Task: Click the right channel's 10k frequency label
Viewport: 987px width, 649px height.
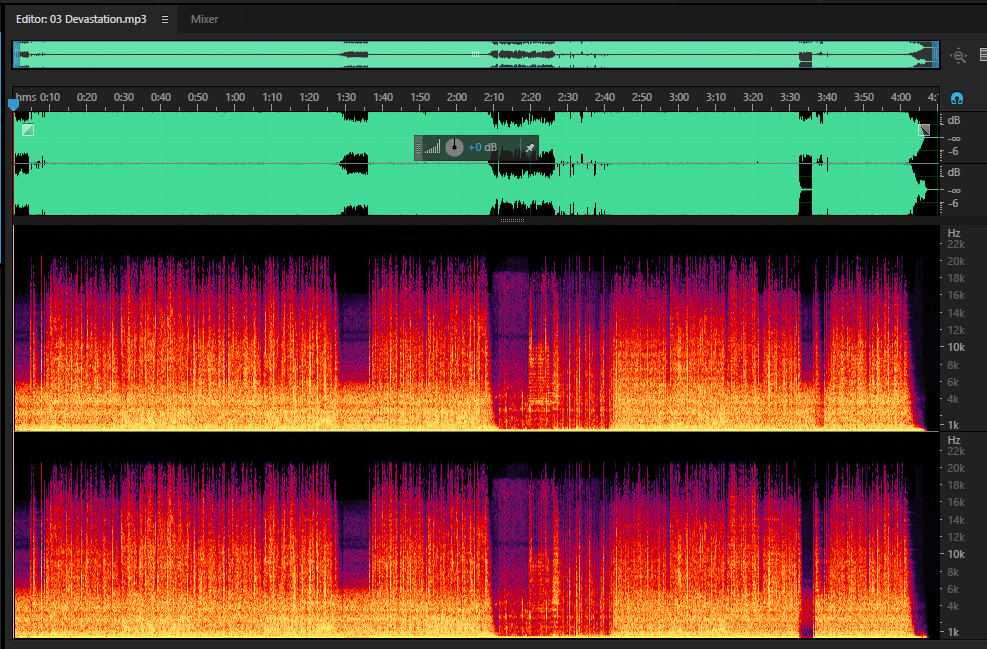Action: [x=956, y=555]
